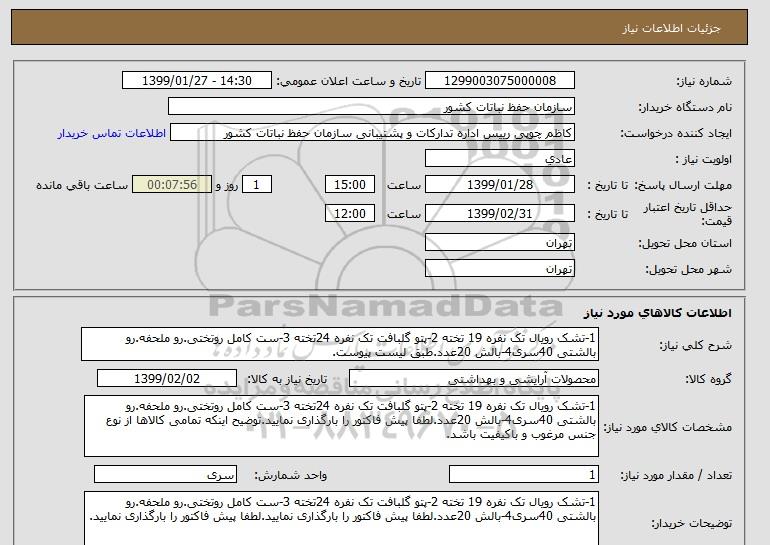Select the اولویت نیاز field showing عادی
The width and height of the screenshot is (770, 545).
(x=513, y=159)
